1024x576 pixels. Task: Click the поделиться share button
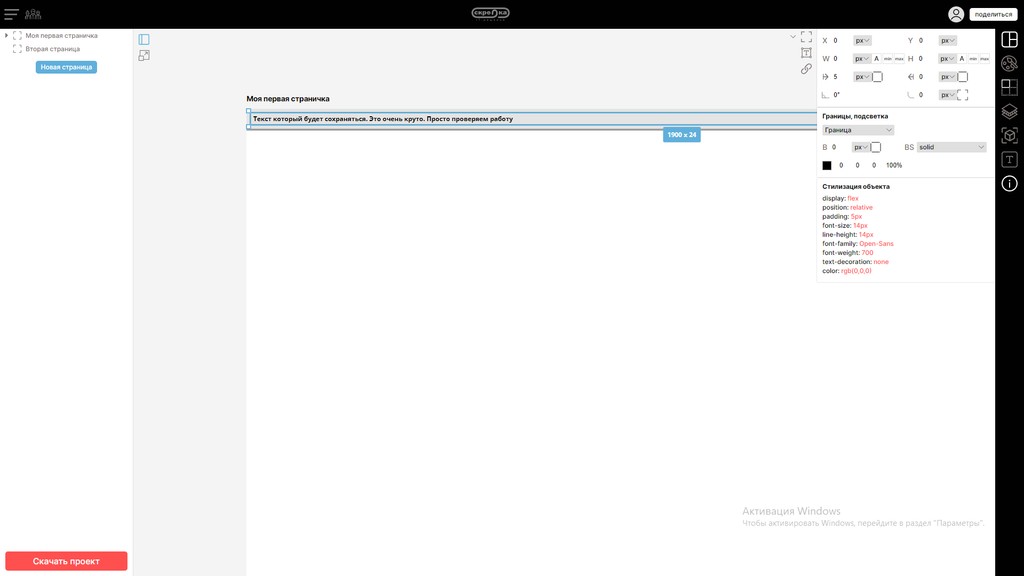[x=993, y=14]
